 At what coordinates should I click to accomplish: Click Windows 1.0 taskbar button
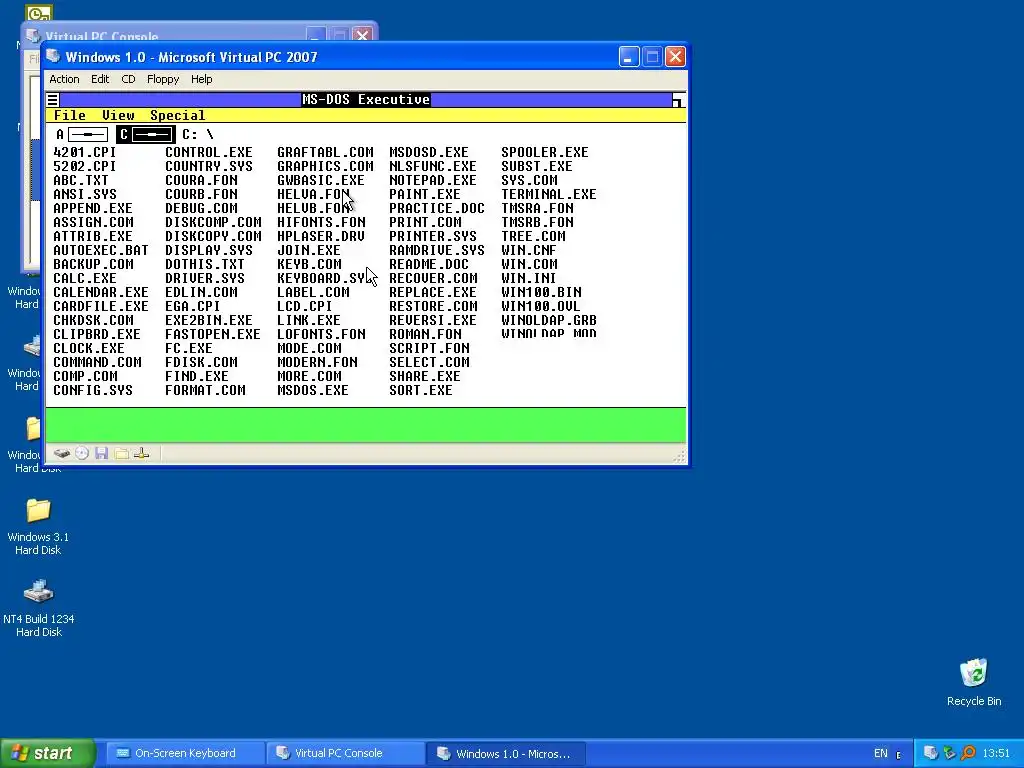tap(505, 754)
